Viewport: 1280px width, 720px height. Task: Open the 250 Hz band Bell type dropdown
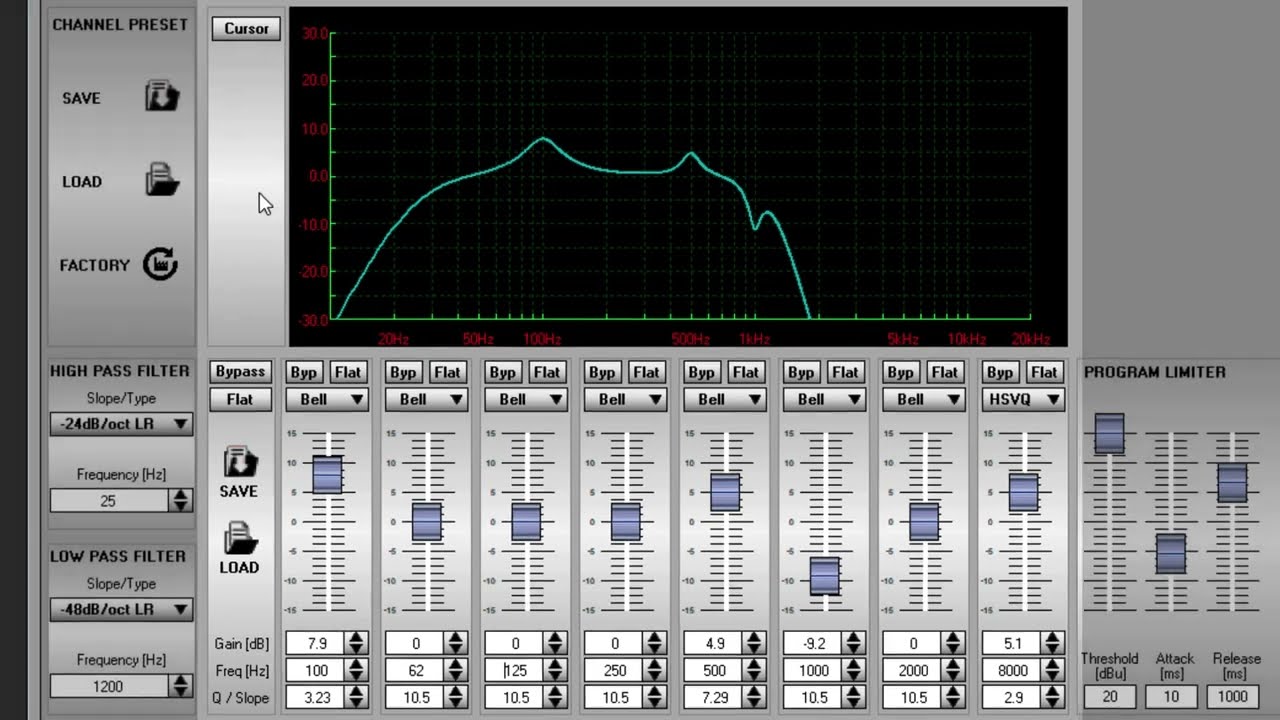624,399
